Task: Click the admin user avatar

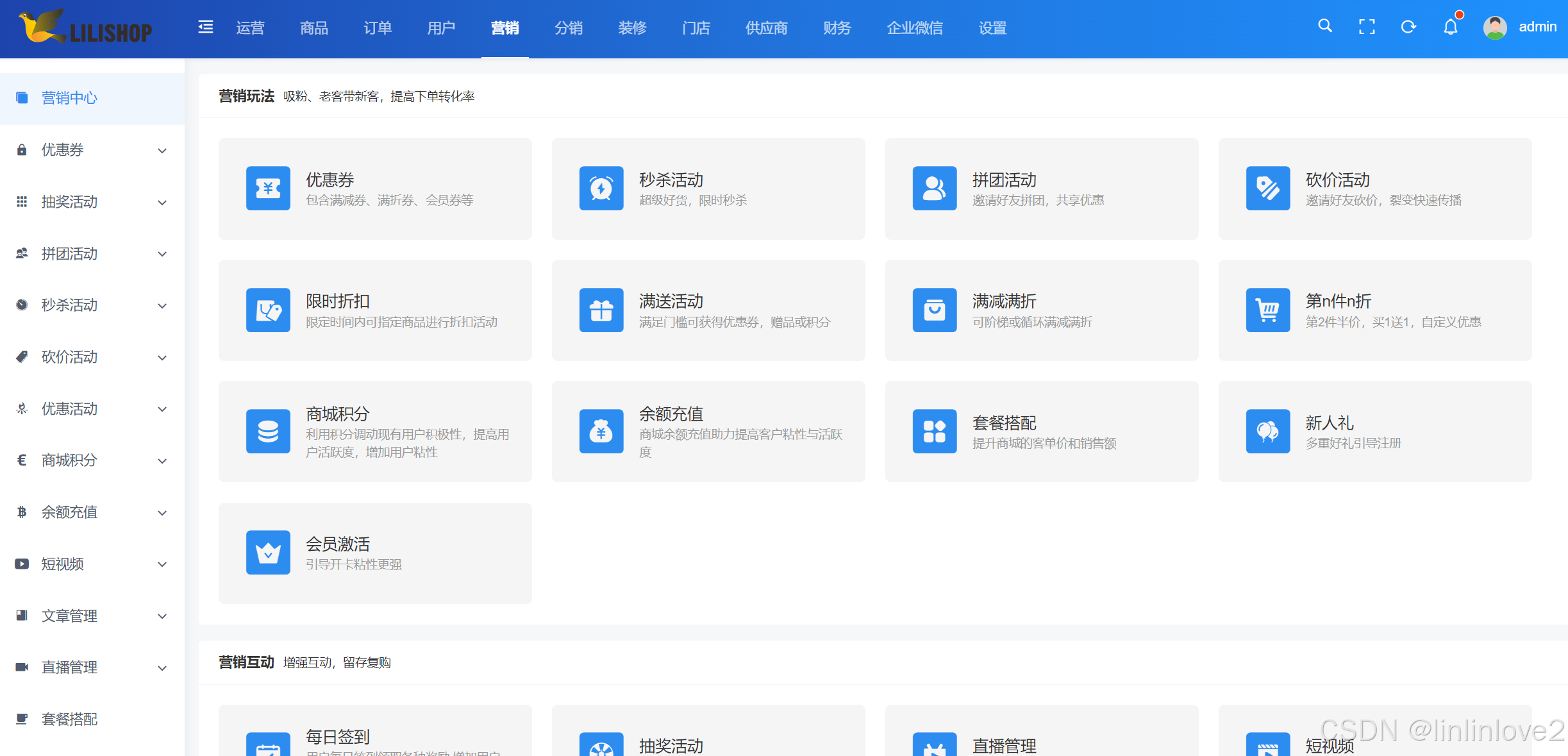Action: [x=1494, y=28]
